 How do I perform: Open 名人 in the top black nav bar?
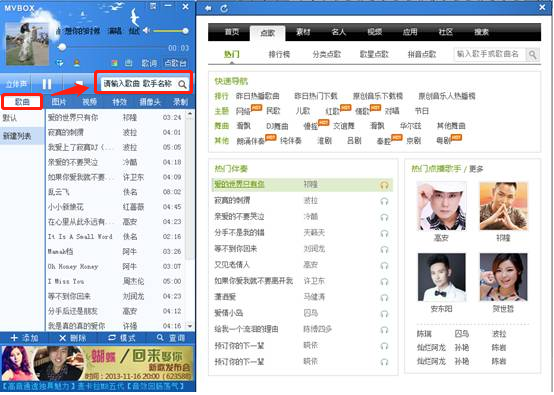point(338,32)
